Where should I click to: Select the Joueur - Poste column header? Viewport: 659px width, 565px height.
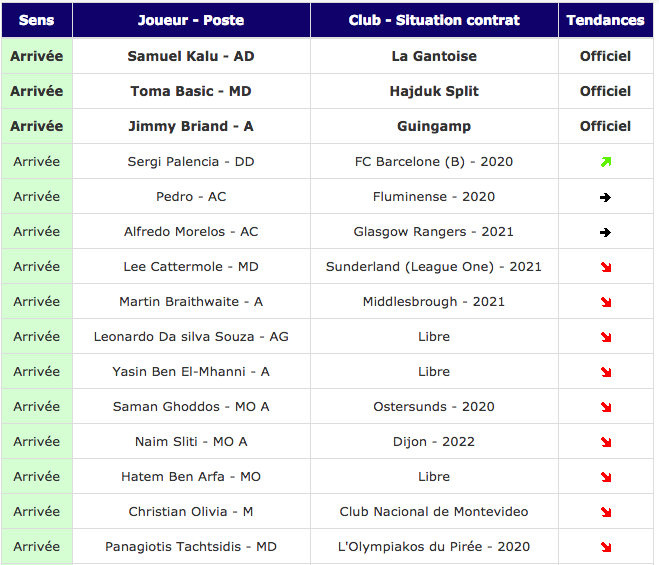click(x=191, y=20)
